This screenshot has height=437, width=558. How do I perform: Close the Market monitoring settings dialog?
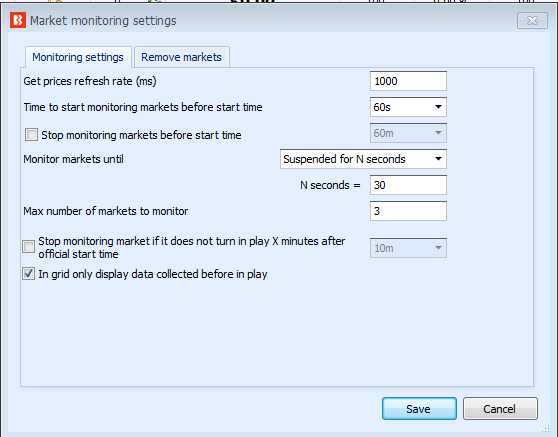click(532, 21)
